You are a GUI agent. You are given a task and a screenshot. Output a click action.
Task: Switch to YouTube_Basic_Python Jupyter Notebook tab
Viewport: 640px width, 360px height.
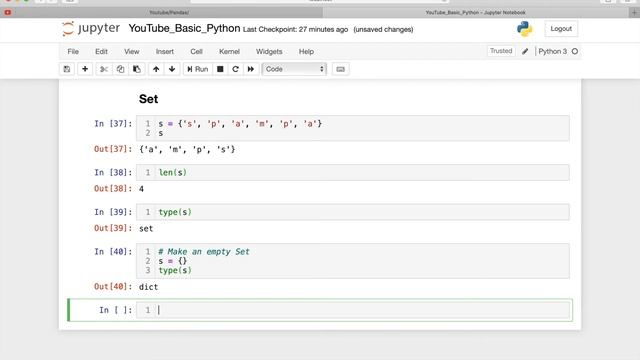(x=476, y=13)
